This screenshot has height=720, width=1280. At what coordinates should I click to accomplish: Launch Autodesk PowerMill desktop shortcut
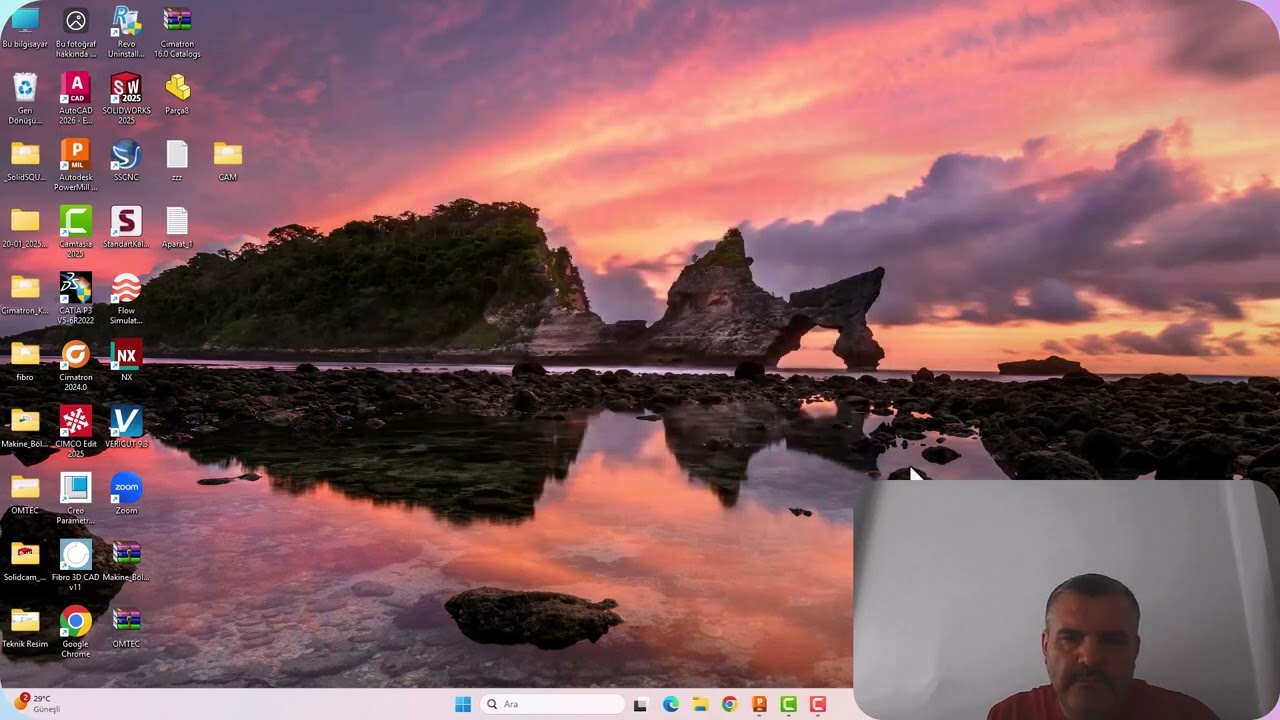point(76,165)
